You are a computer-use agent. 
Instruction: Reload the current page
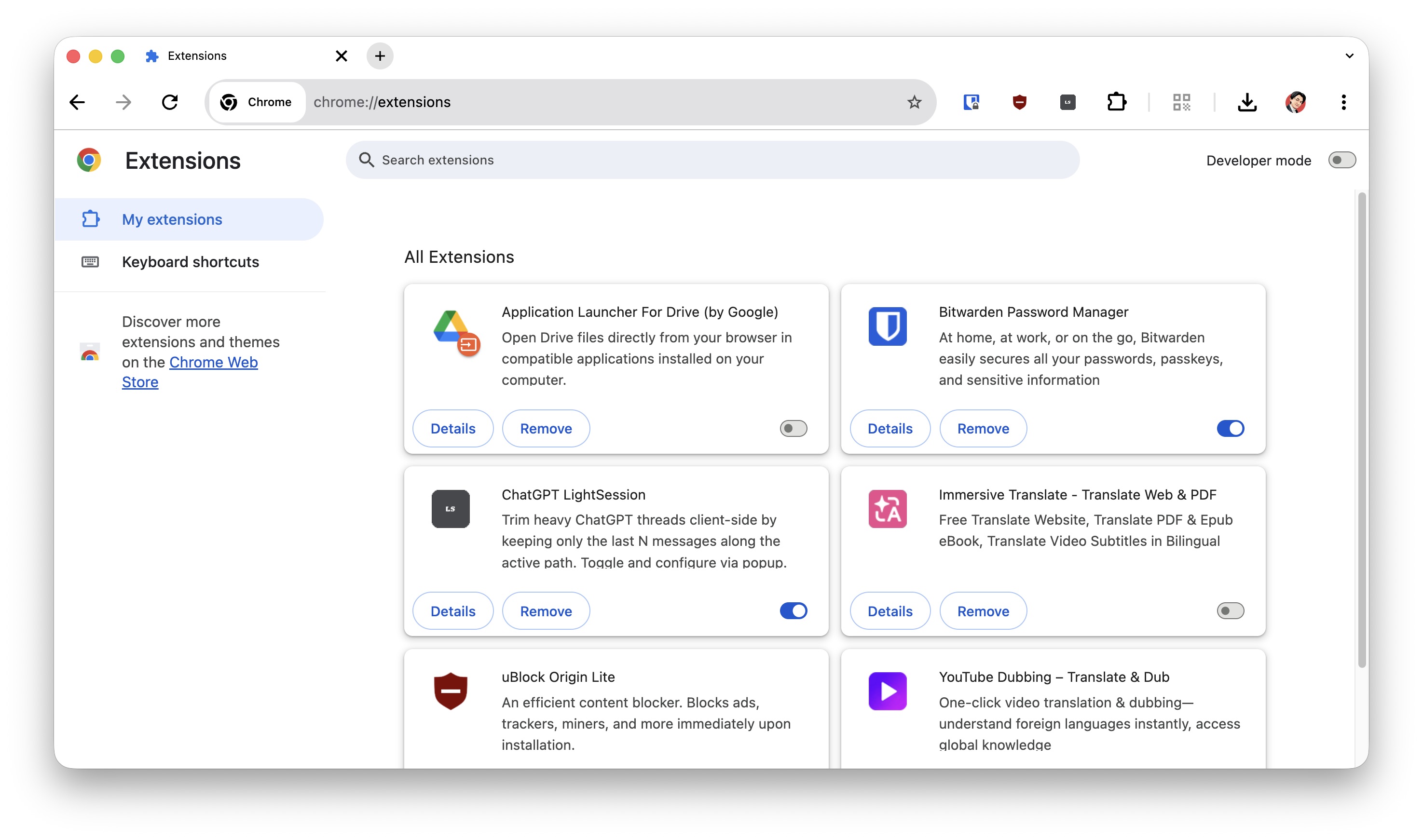coord(170,102)
